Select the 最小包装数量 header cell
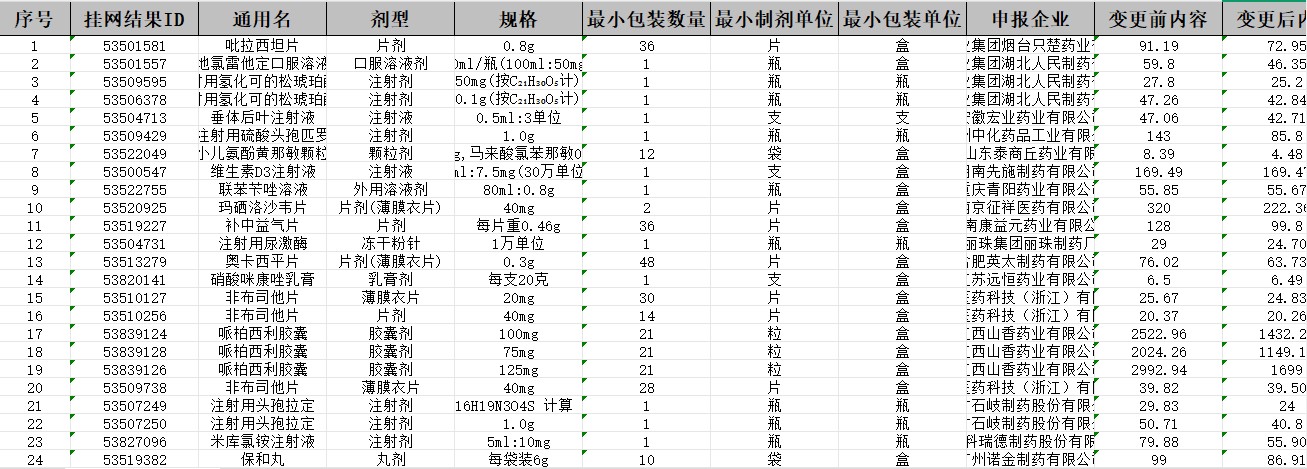 click(646, 19)
